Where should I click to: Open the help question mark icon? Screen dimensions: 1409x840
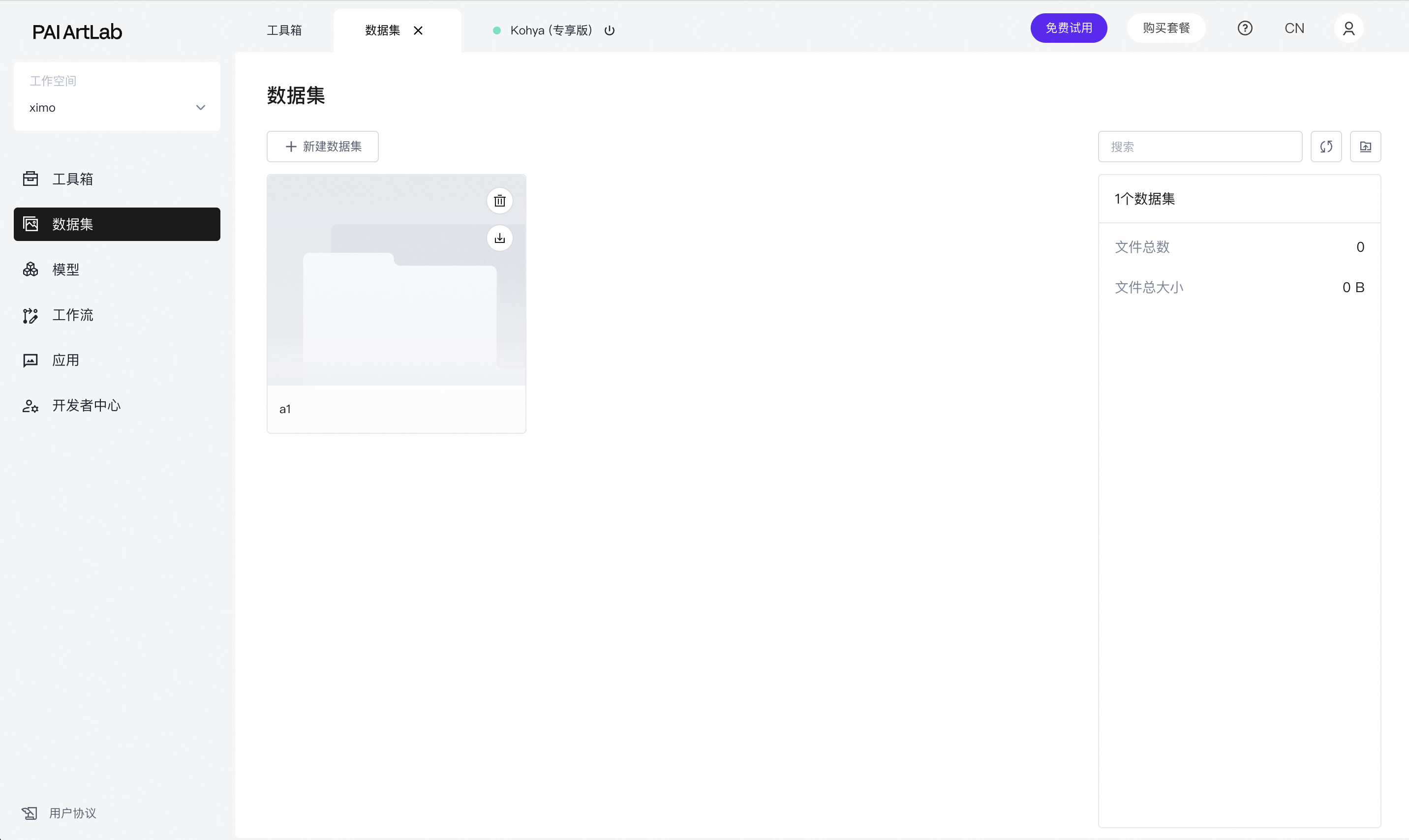(1244, 29)
